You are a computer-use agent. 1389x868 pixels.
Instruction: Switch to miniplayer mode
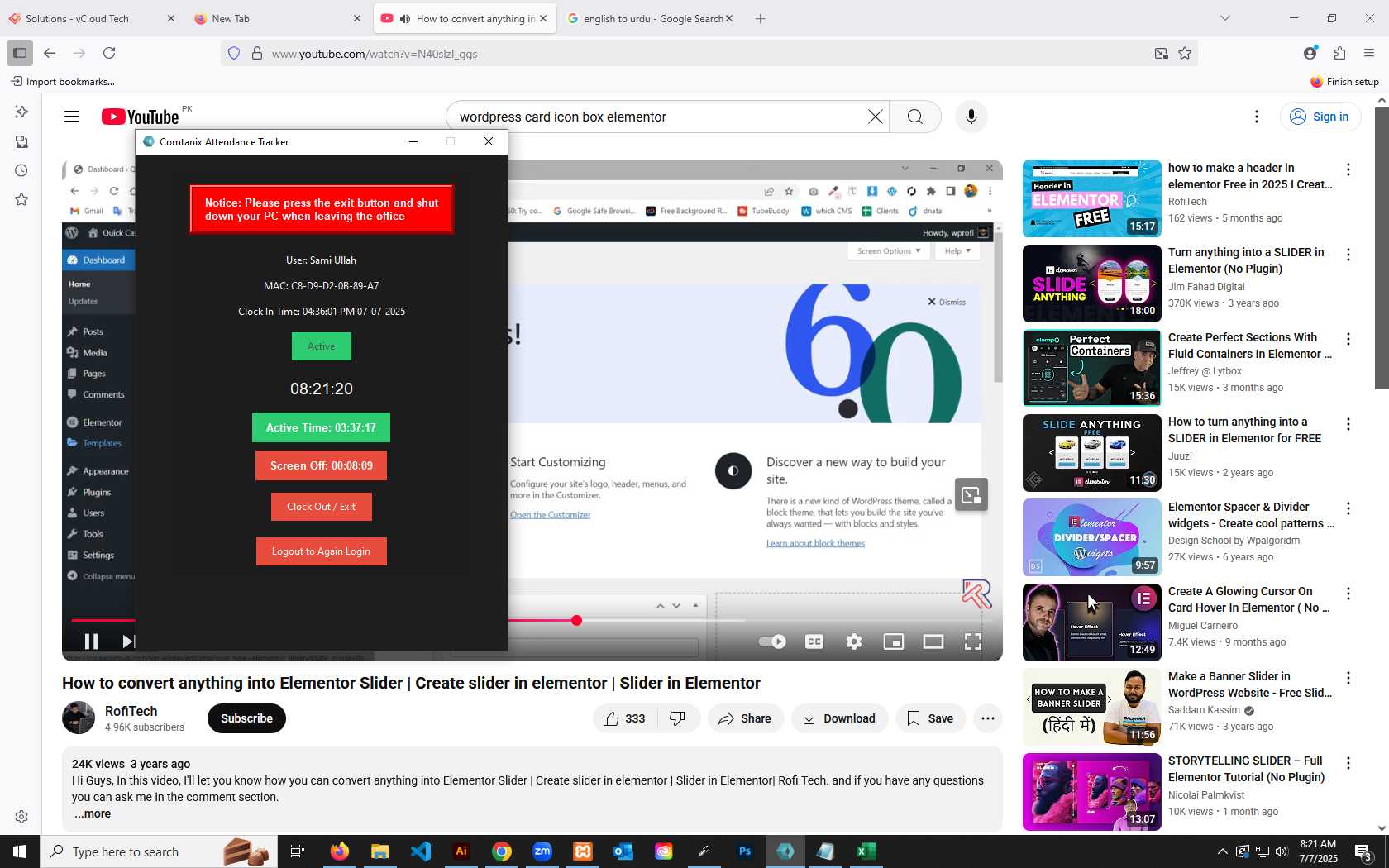[x=894, y=641]
